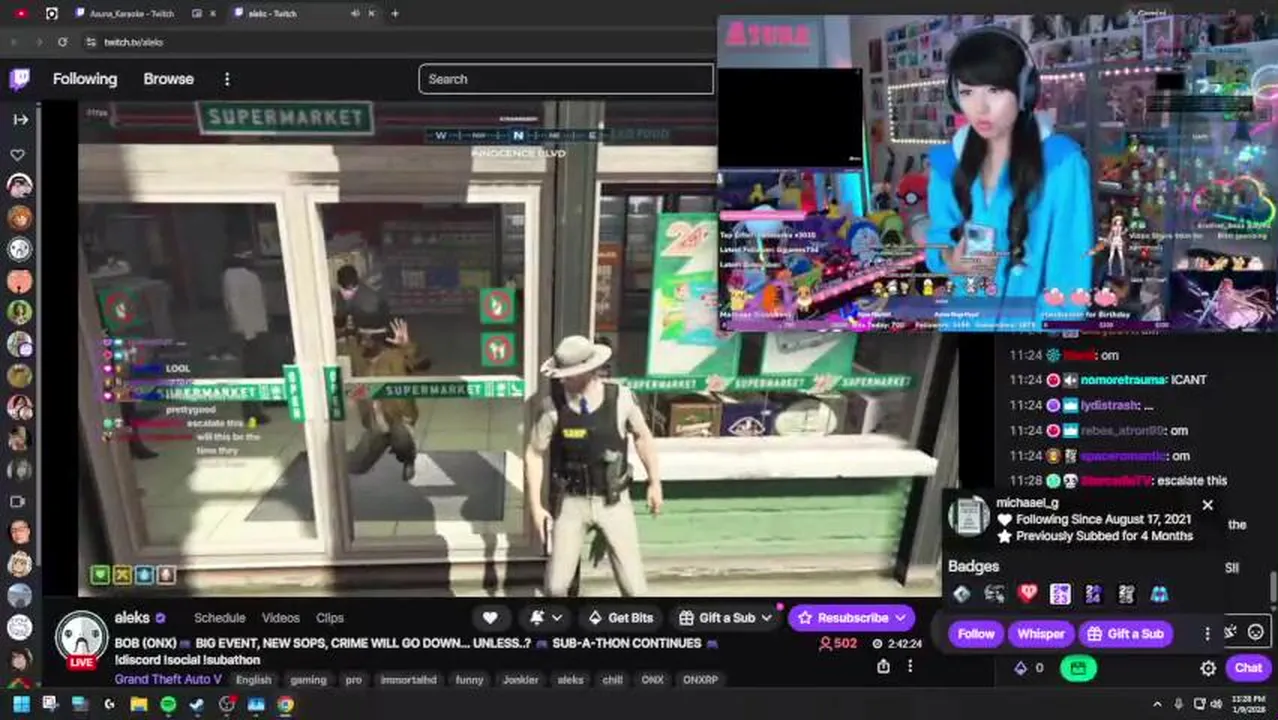
Task: Open the Browse page
Action: tap(168, 79)
